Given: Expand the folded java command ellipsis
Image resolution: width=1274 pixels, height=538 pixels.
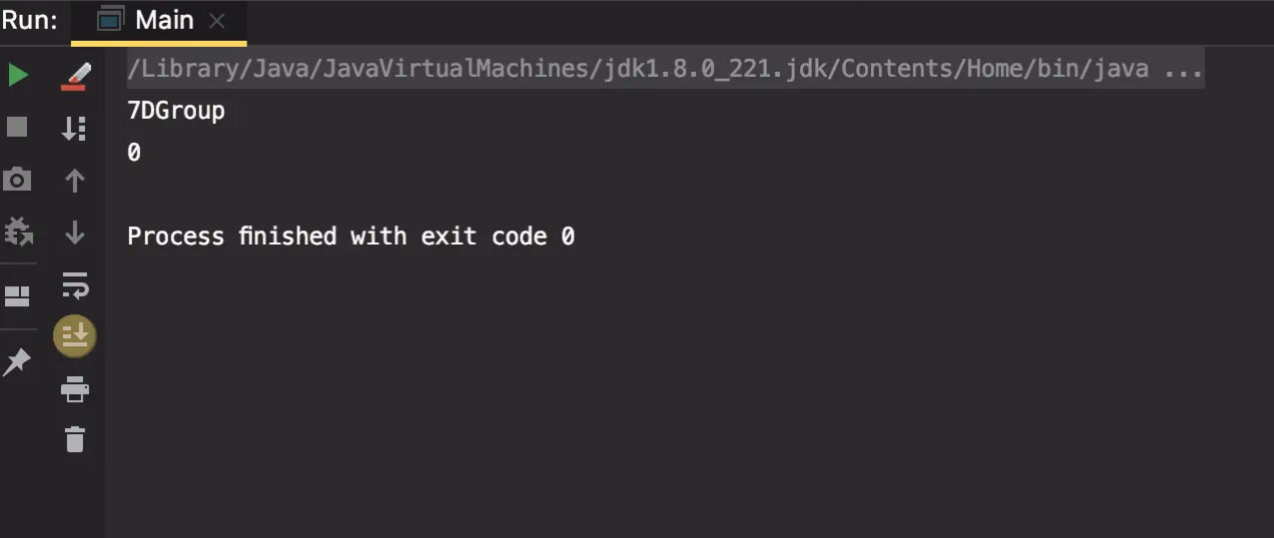Looking at the screenshot, I should coord(1185,70).
